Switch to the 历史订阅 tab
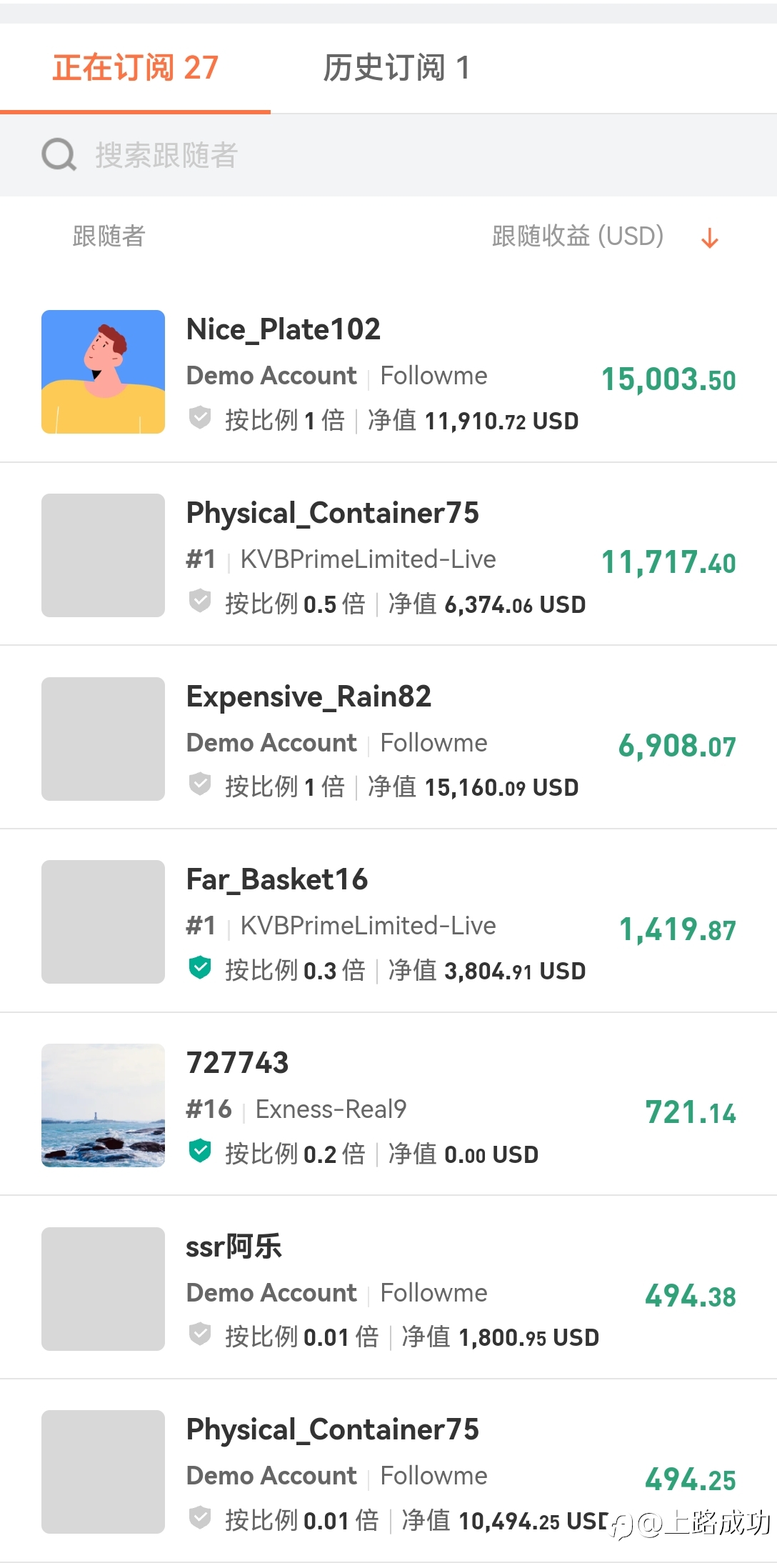 (396, 69)
